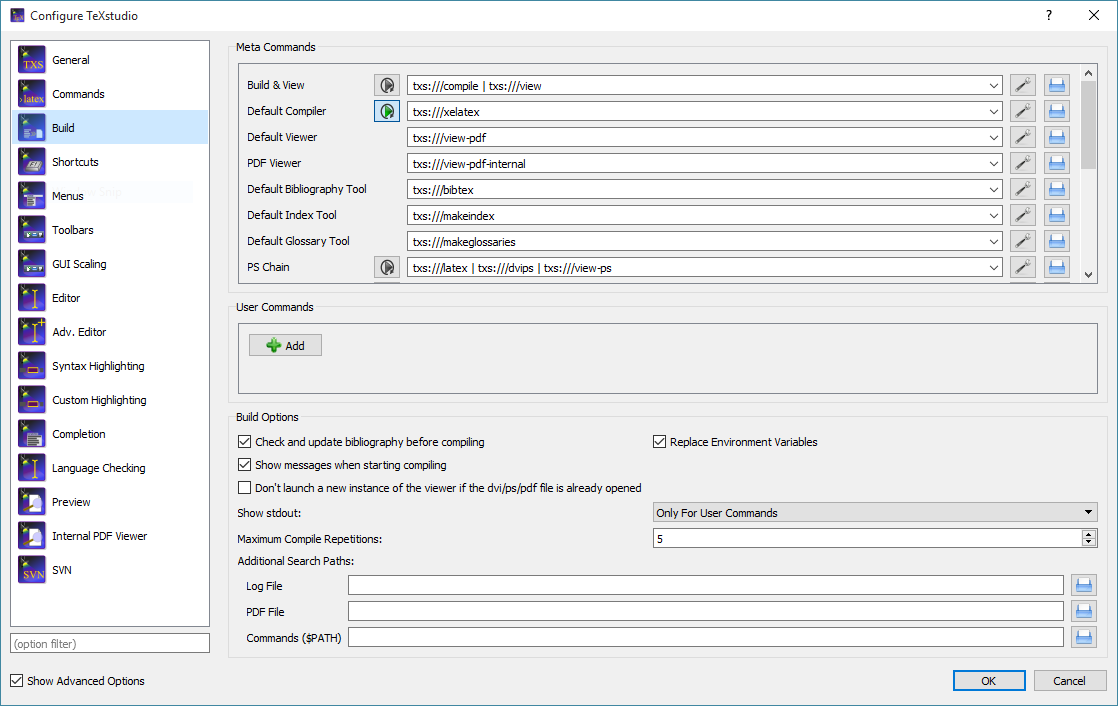
Task: Expand the Default Viewer dropdown
Action: (994, 138)
